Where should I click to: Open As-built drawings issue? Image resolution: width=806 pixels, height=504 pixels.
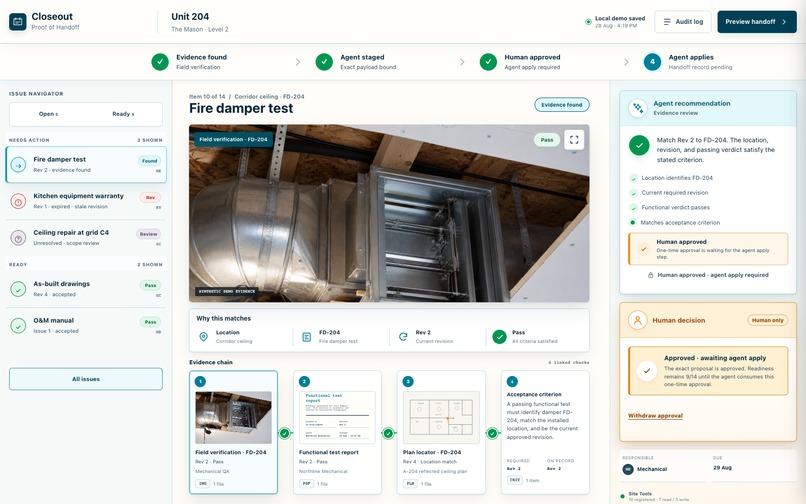[x=86, y=289]
